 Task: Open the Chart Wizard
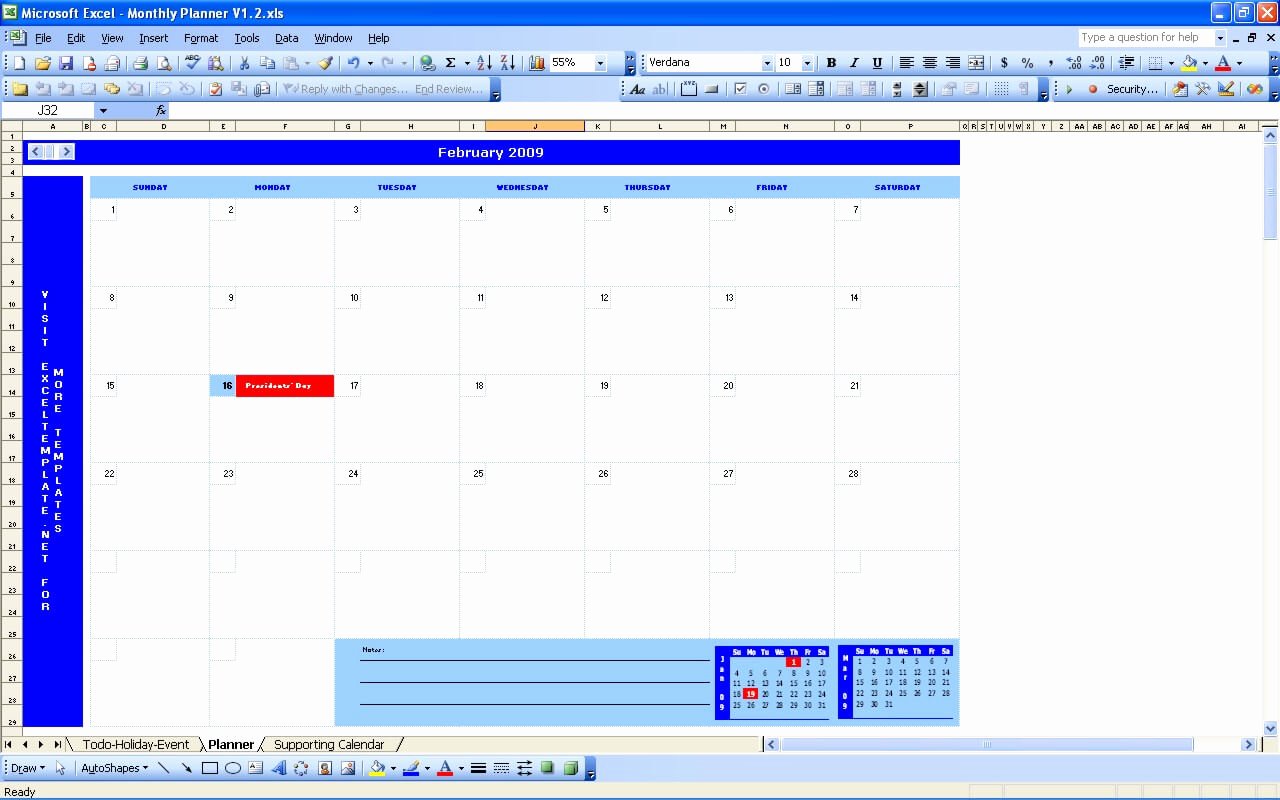coord(537,63)
